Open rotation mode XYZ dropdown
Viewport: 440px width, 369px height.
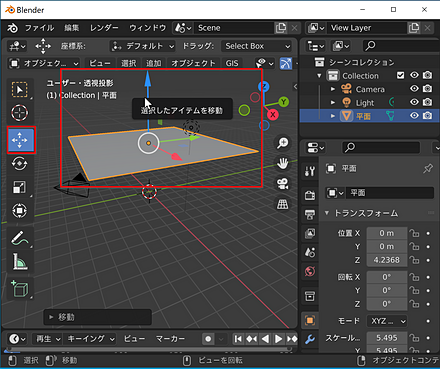(x=387, y=321)
